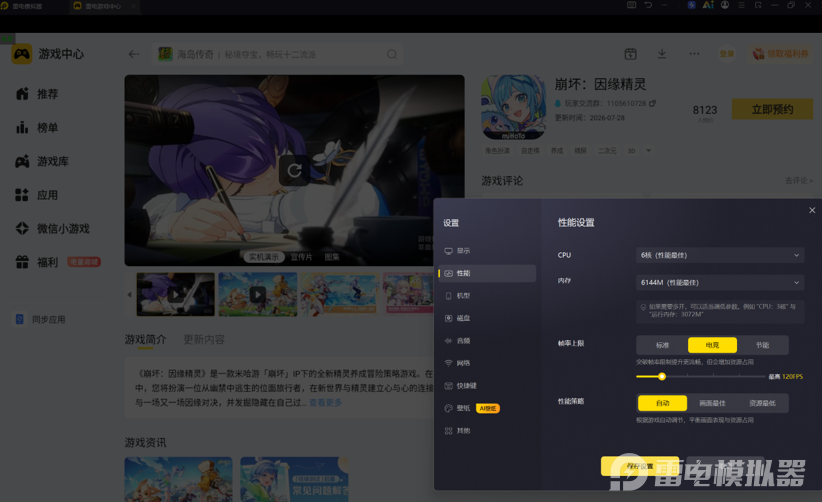
Task: Set performance strategy to 自动
Action: tap(662, 403)
